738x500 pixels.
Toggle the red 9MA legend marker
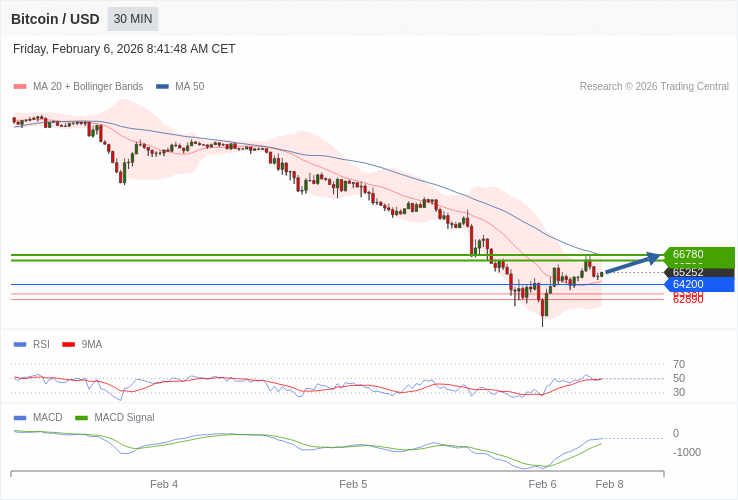point(69,345)
